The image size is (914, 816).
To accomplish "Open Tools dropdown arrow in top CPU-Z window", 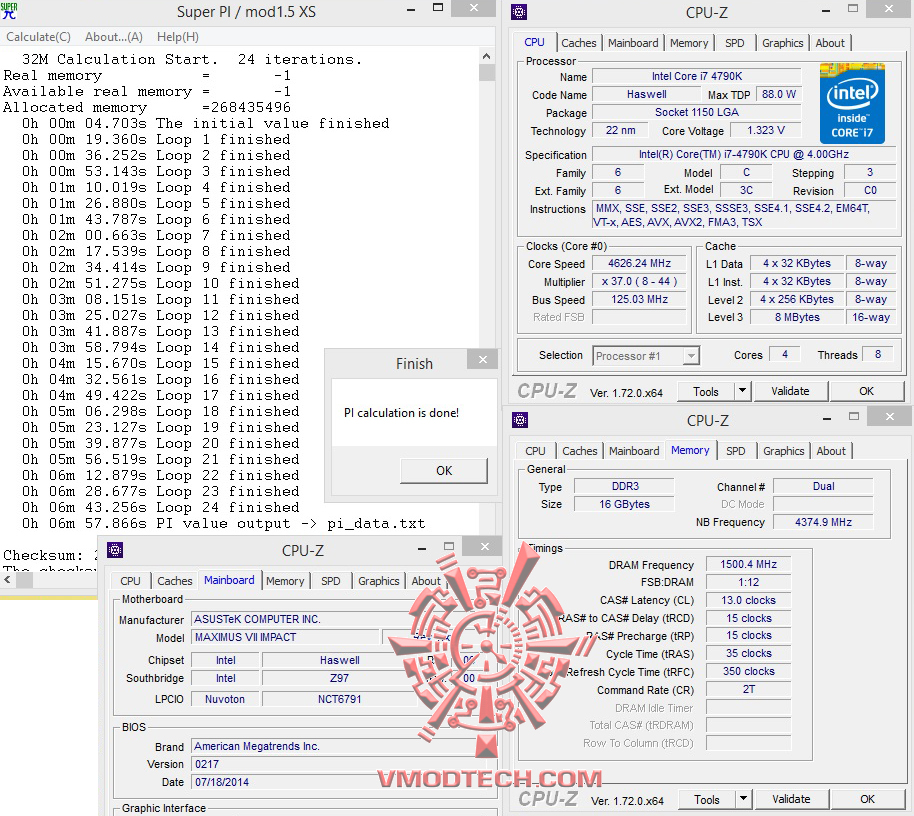I will click(742, 392).
